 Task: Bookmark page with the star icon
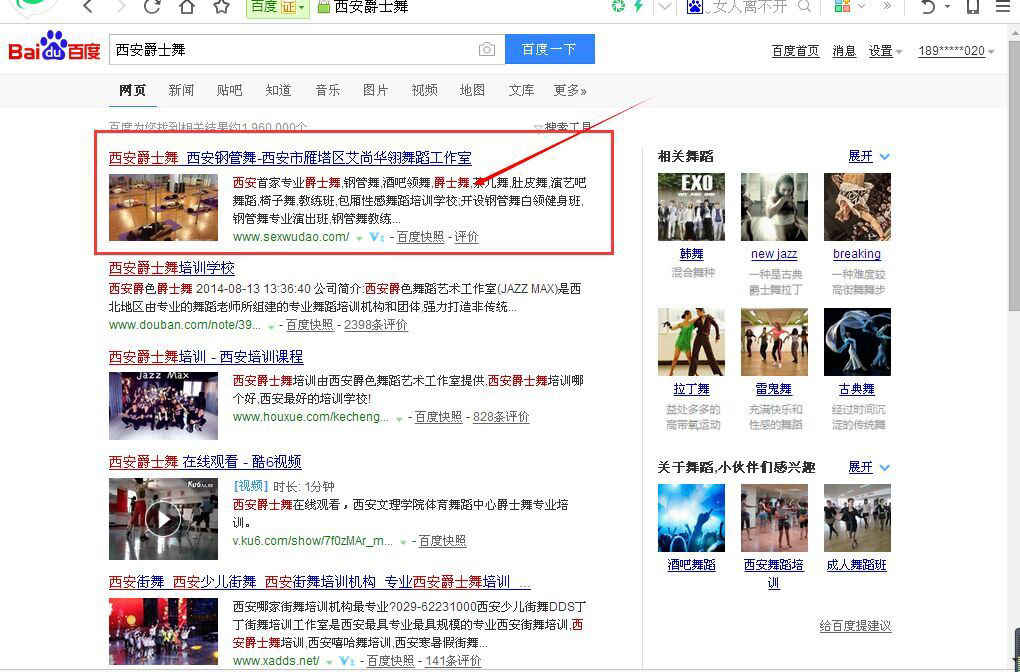point(222,7)
